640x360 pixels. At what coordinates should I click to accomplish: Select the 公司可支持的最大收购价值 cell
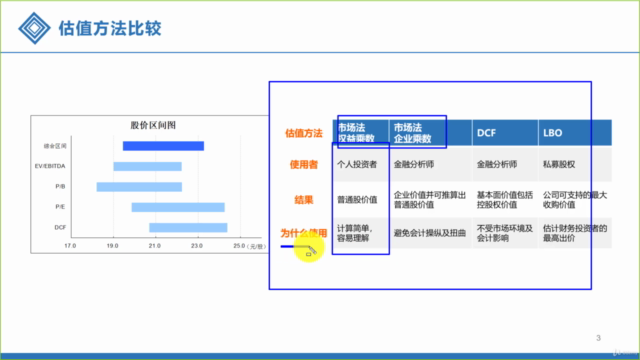click(575, 200)
